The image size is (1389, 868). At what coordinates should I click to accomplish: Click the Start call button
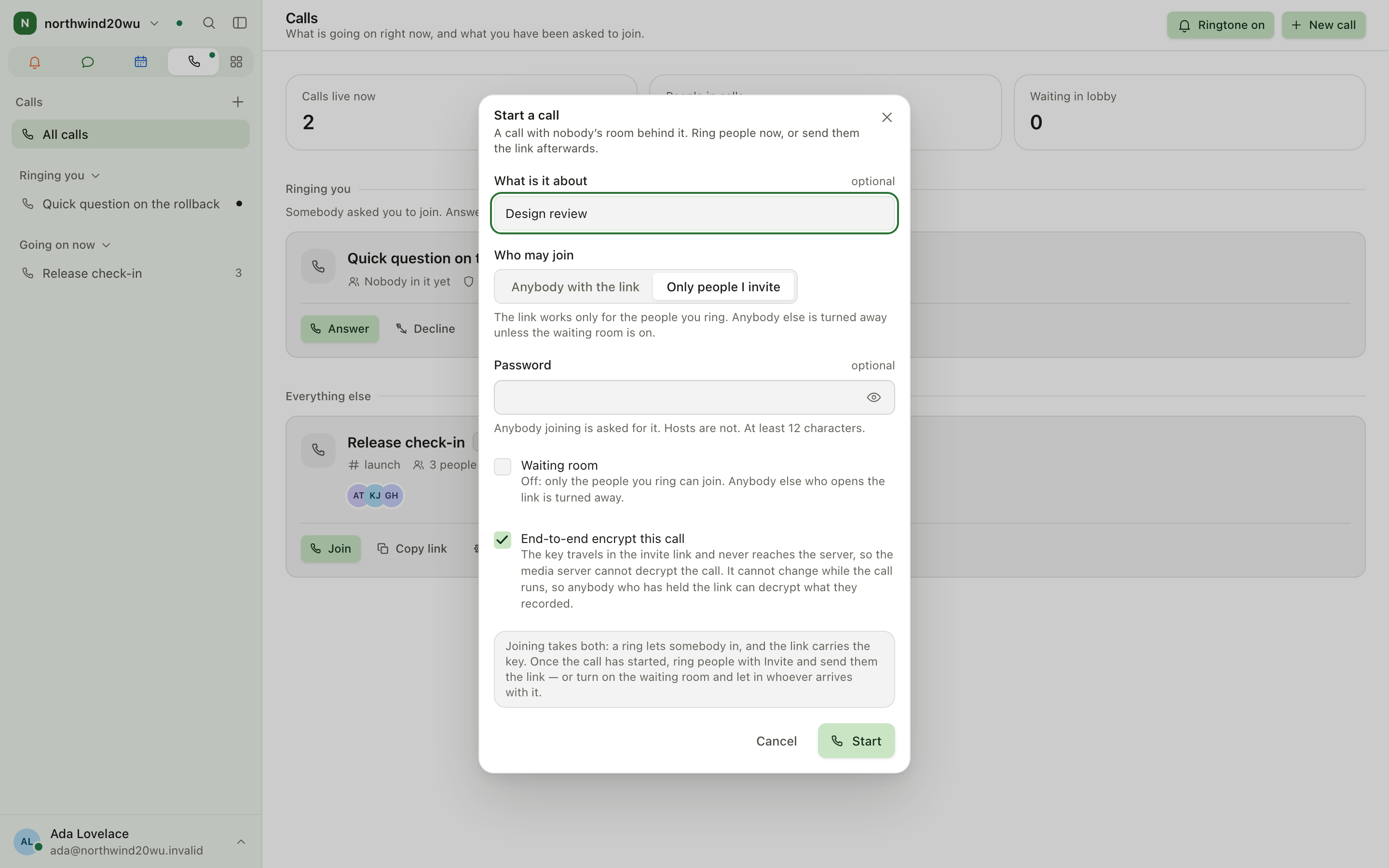tap(856, 741)
